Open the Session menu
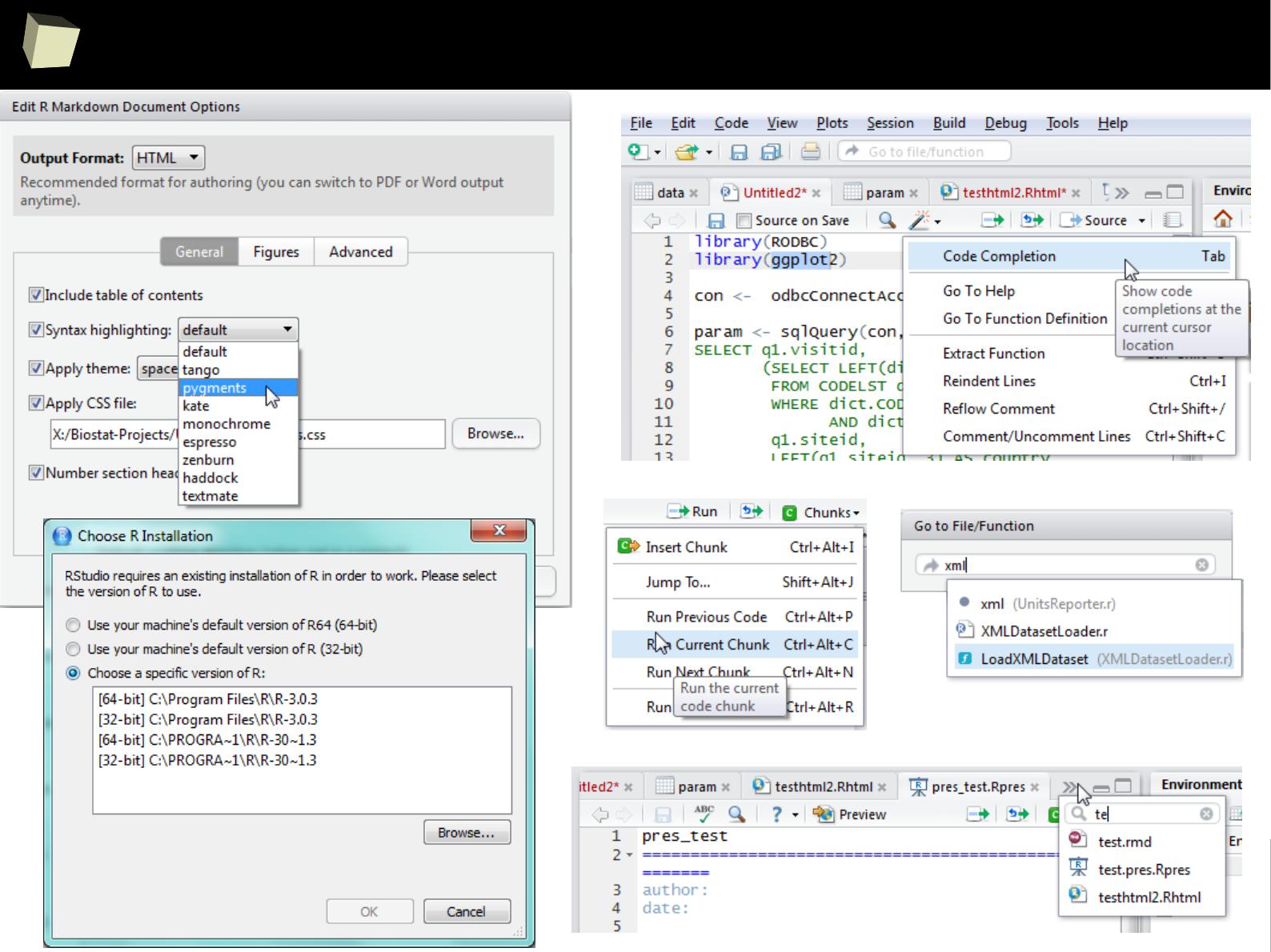 click(x=890, y=122)
